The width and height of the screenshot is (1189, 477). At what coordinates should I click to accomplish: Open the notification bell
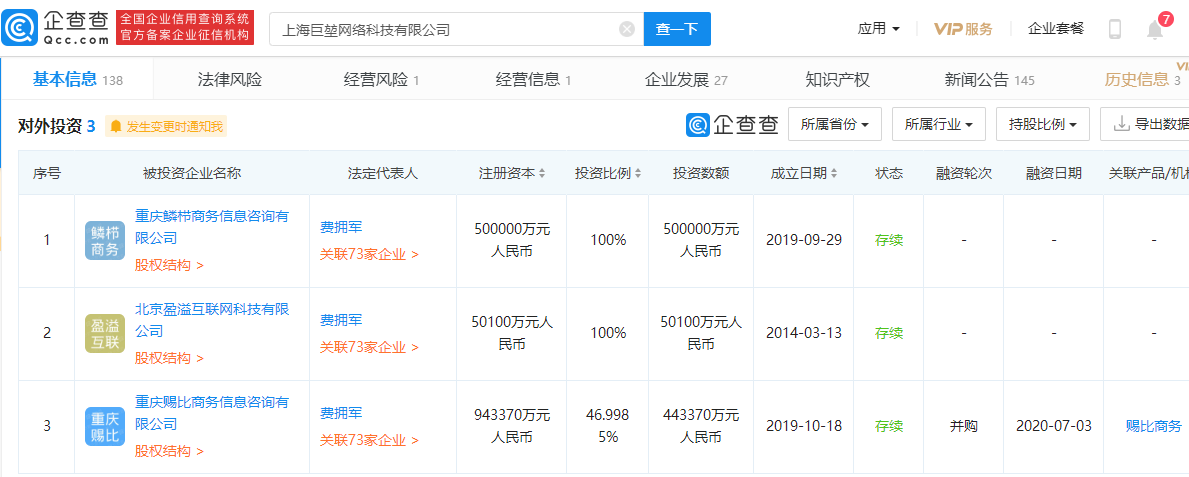point(1155,30)
